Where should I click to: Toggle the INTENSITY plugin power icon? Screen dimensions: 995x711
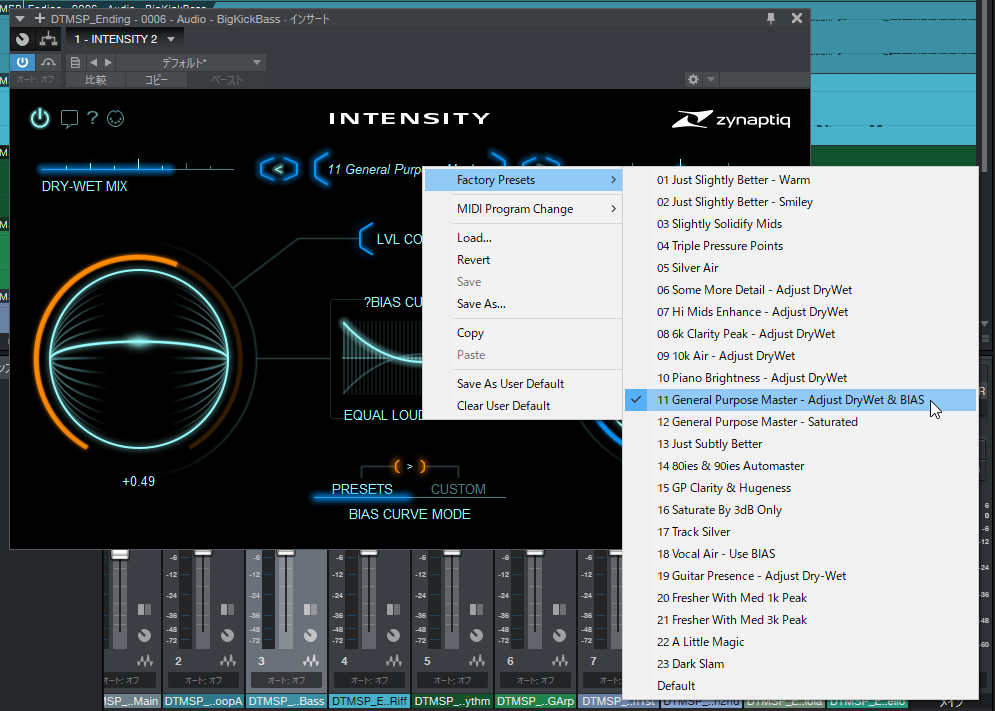point(40,118)
